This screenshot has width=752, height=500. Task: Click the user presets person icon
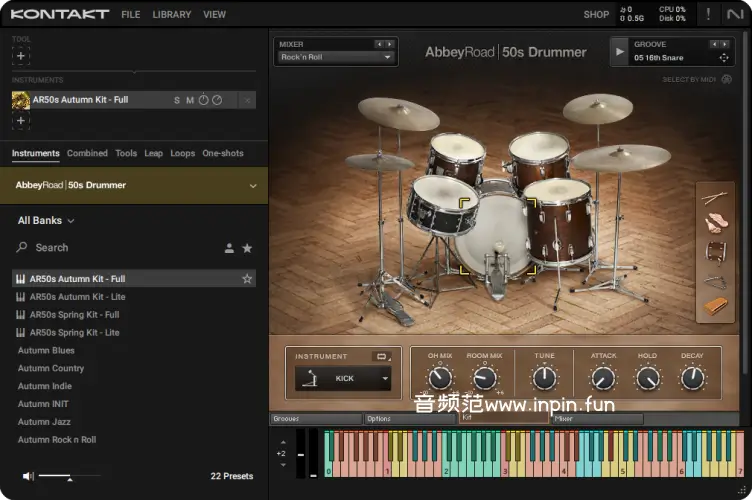[x=229, y=248]
